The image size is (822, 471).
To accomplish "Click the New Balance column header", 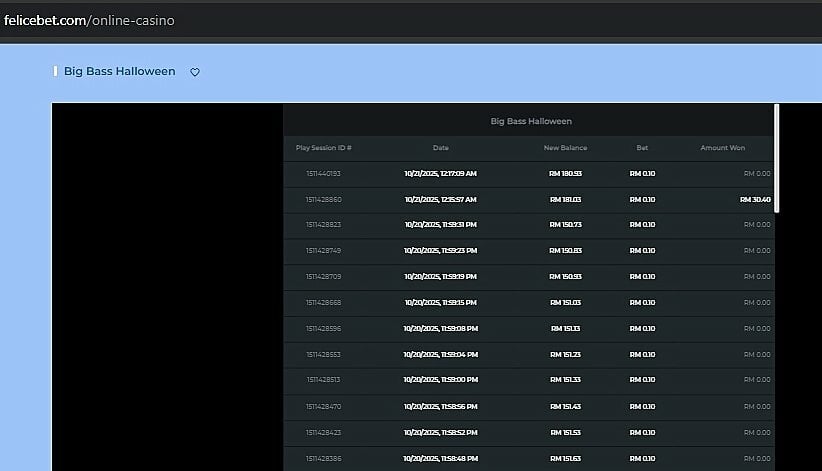I will pyautogui.click(x=565, y=148).
